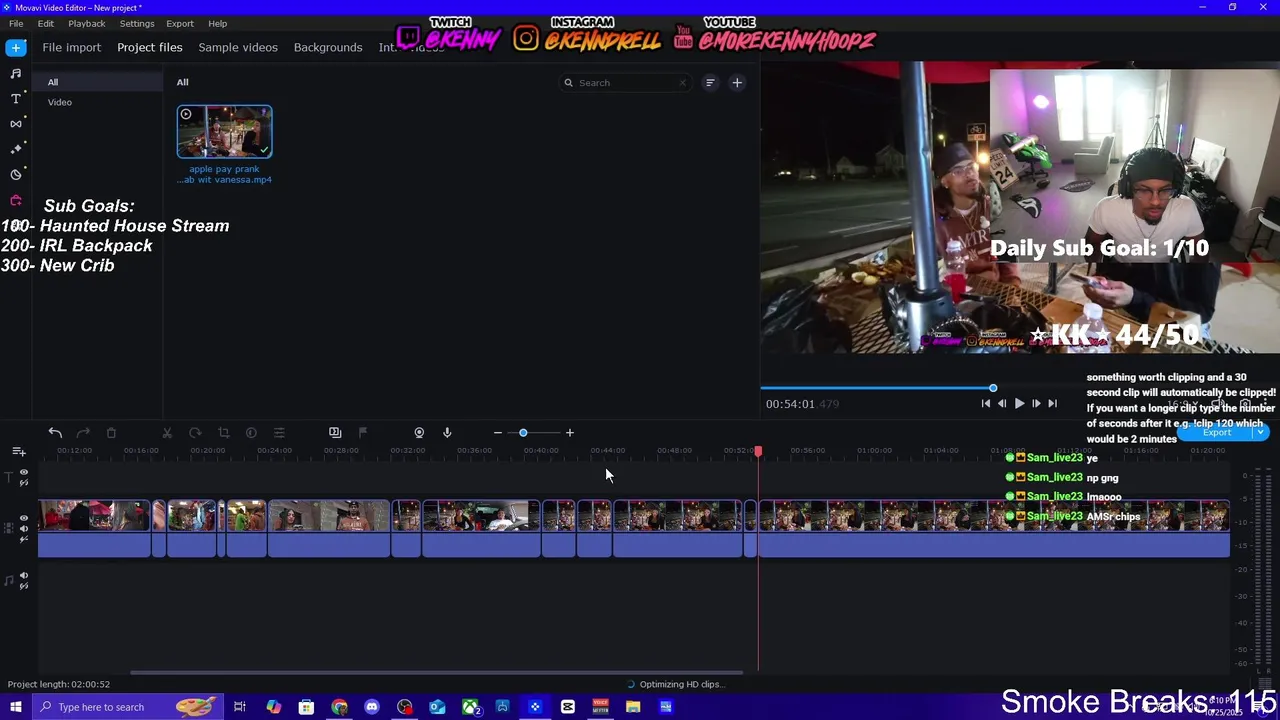
Task: Open the Edit menu
Action: click(x=46, y=23)
